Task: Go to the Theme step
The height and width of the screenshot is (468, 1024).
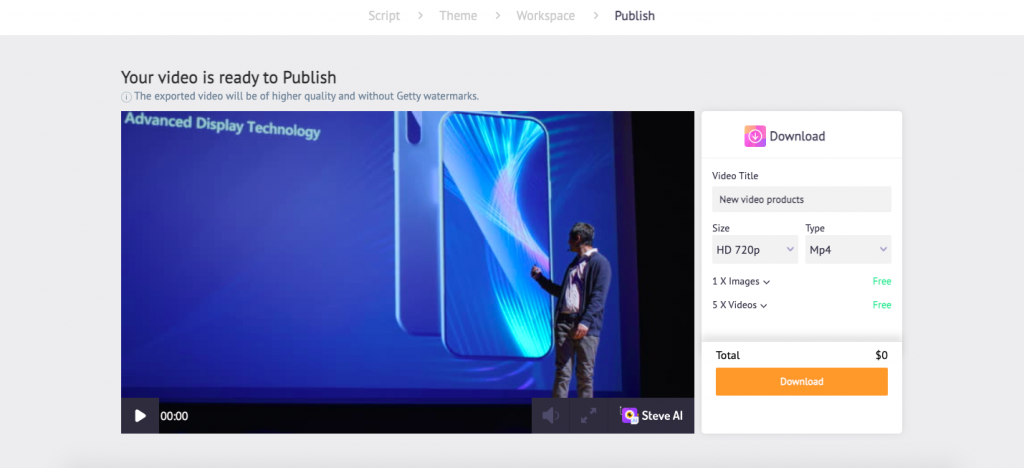Action: tap(458, 16)
